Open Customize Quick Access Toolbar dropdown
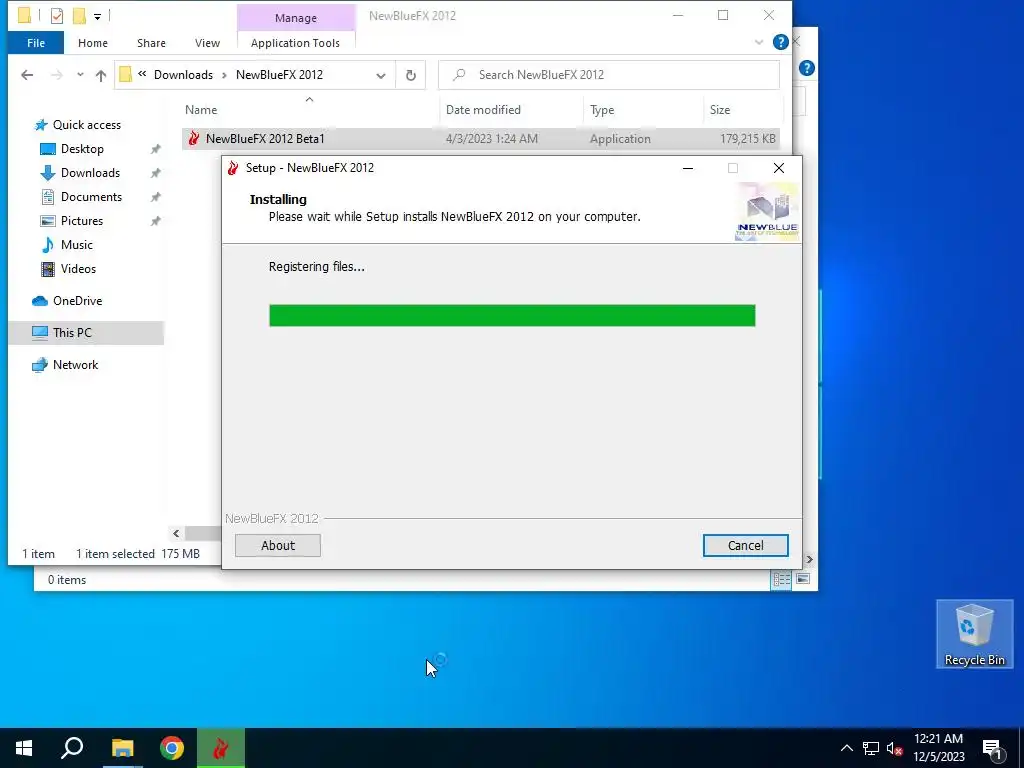Image resolution: width=1024 pixels, height=768 pixels. 97,16
